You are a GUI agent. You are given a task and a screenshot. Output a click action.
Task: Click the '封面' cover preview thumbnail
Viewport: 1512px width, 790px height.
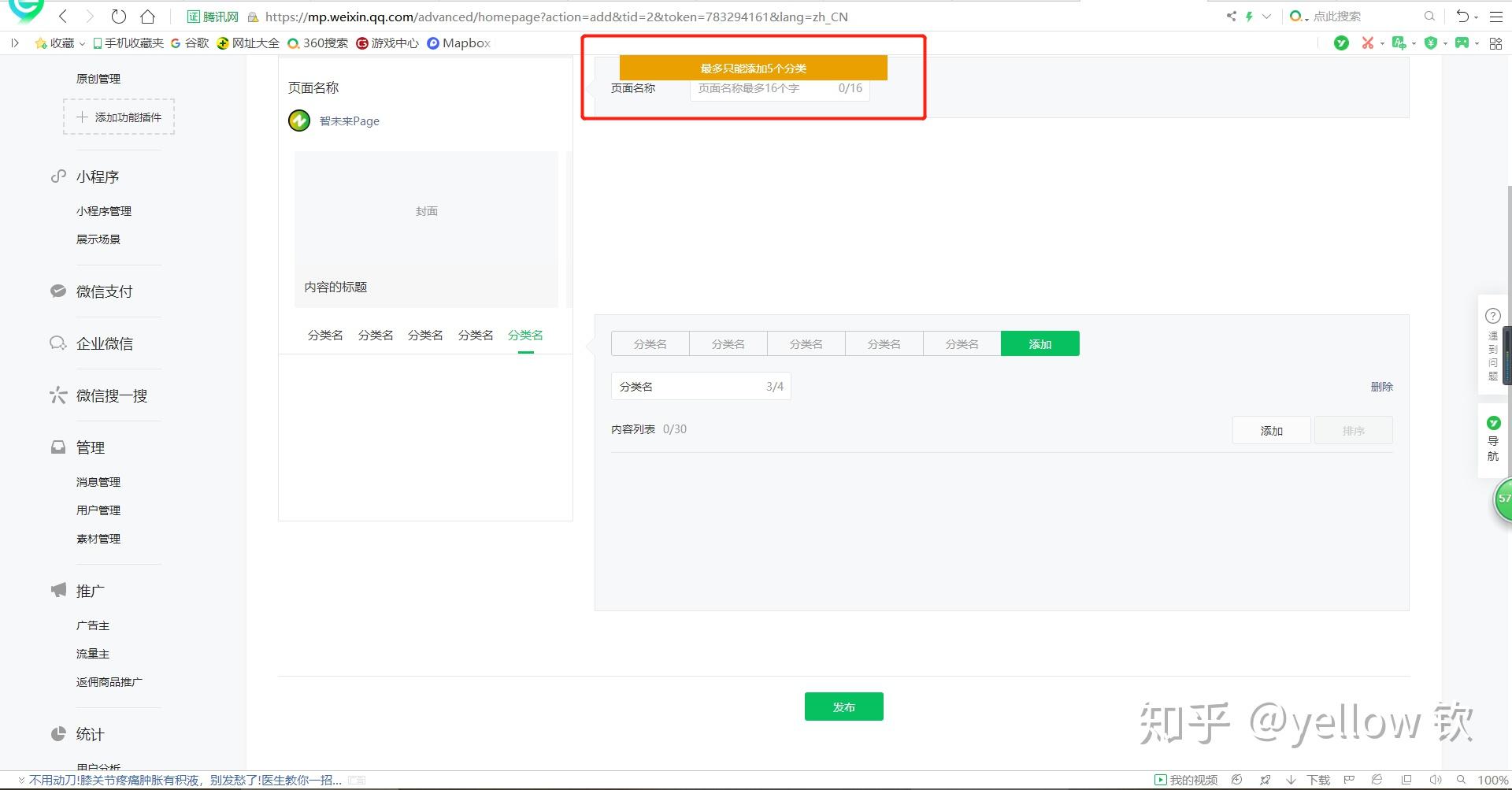[426, 228]
